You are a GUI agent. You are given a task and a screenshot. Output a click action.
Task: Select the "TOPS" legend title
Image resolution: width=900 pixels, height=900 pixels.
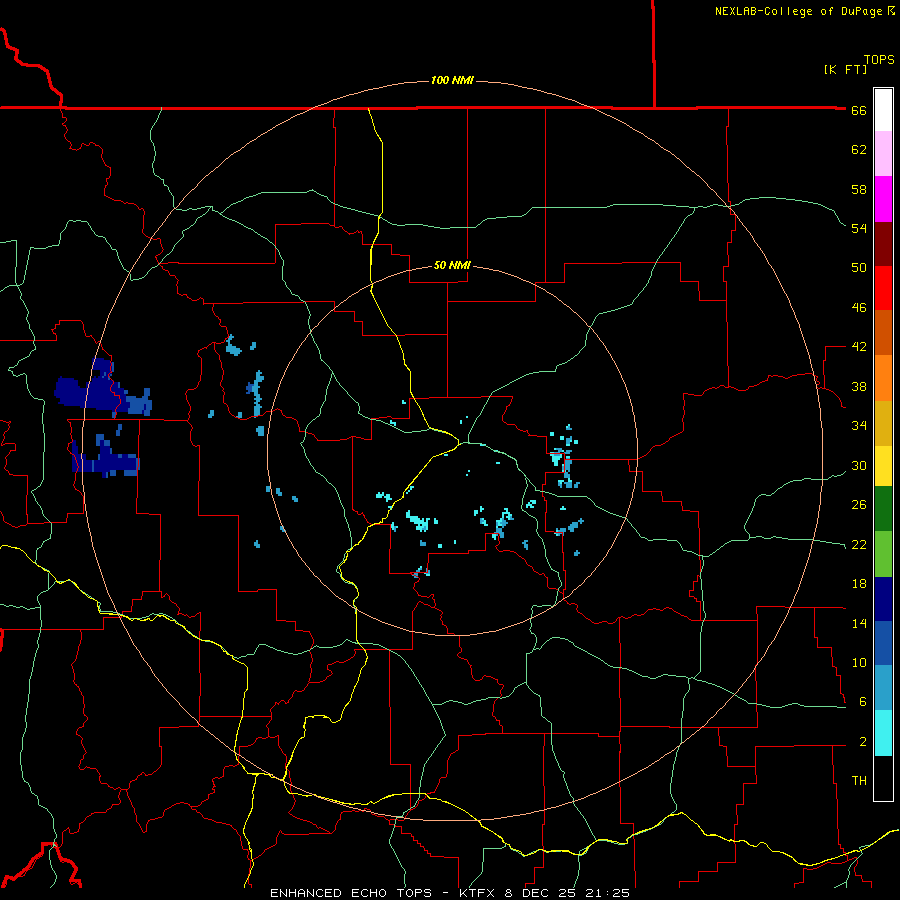tap(879, 60)
